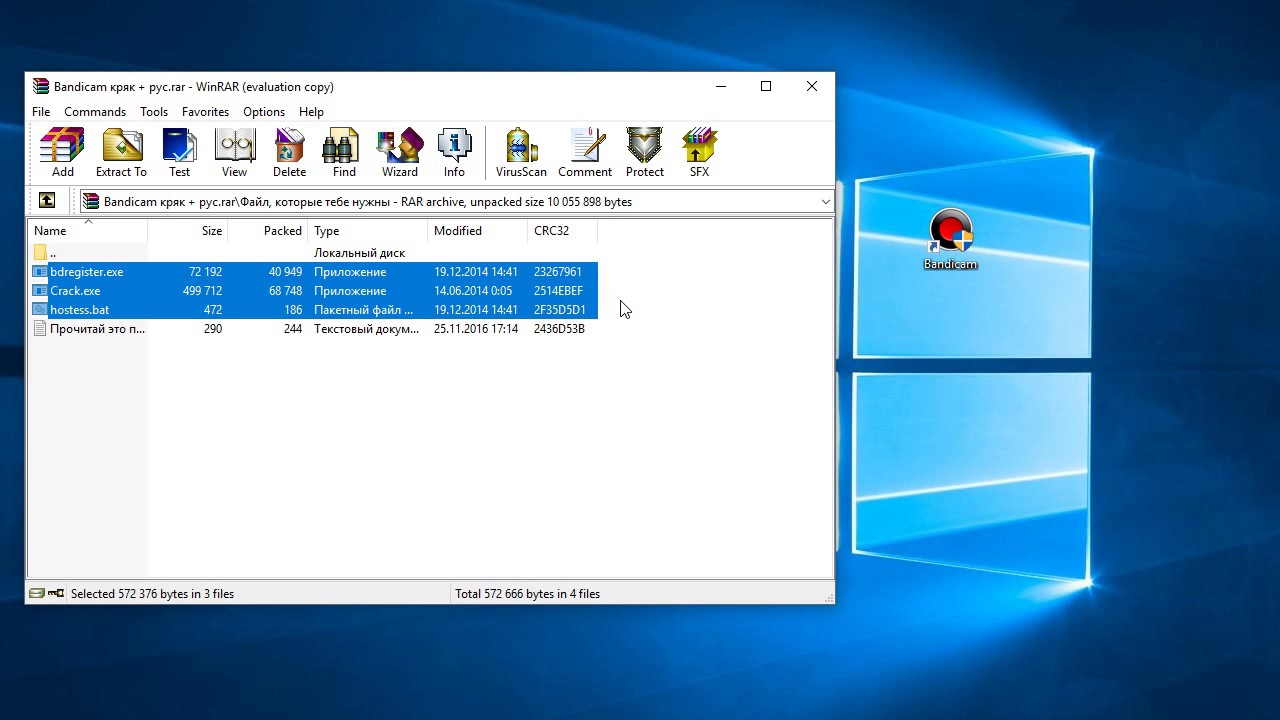Click the "Total 572 666 bytes" status text
The height and width of the screenshot is (720, 1280).
(527, 594)
